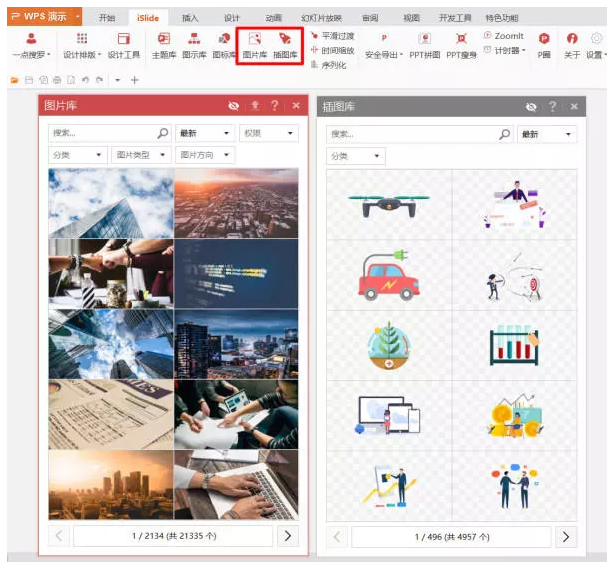This screenshot has height=566, width=614.
Task: Open the P圈 community icon
Action: click(544, 45)
